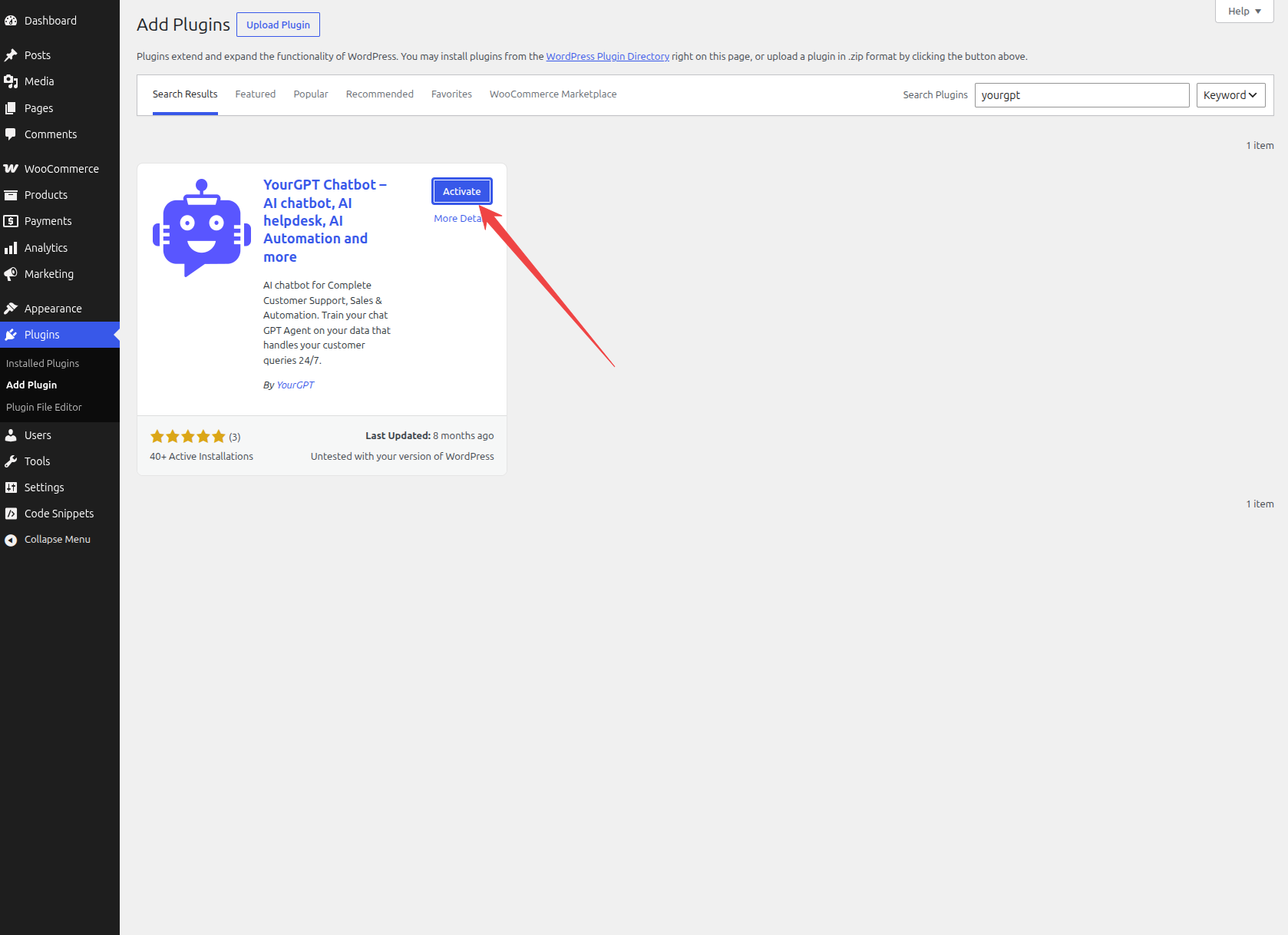Click the Payments dollar icon
Viewport: 1288px width, 935px height.
(11, 221)
